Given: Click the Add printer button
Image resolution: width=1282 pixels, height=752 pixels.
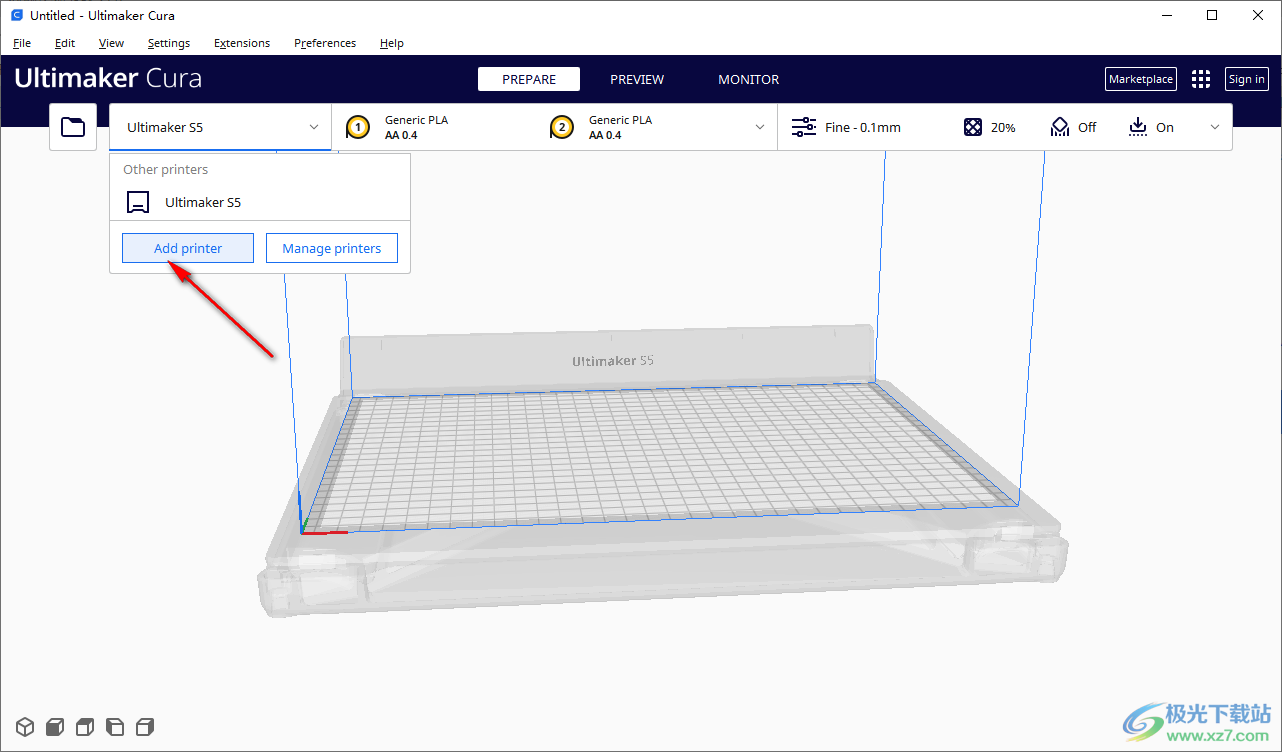Looking at the screenshot, I should (188, 248).
